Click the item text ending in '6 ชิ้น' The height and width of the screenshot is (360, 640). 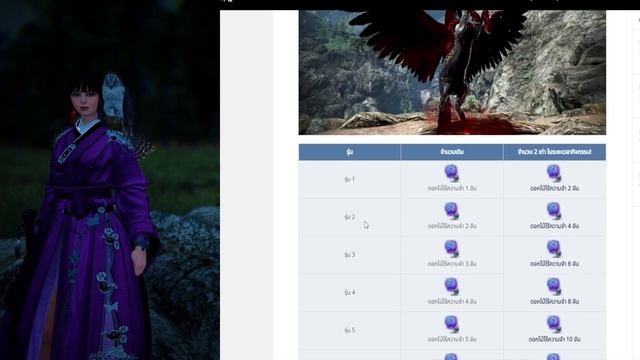tap(554, 264)
